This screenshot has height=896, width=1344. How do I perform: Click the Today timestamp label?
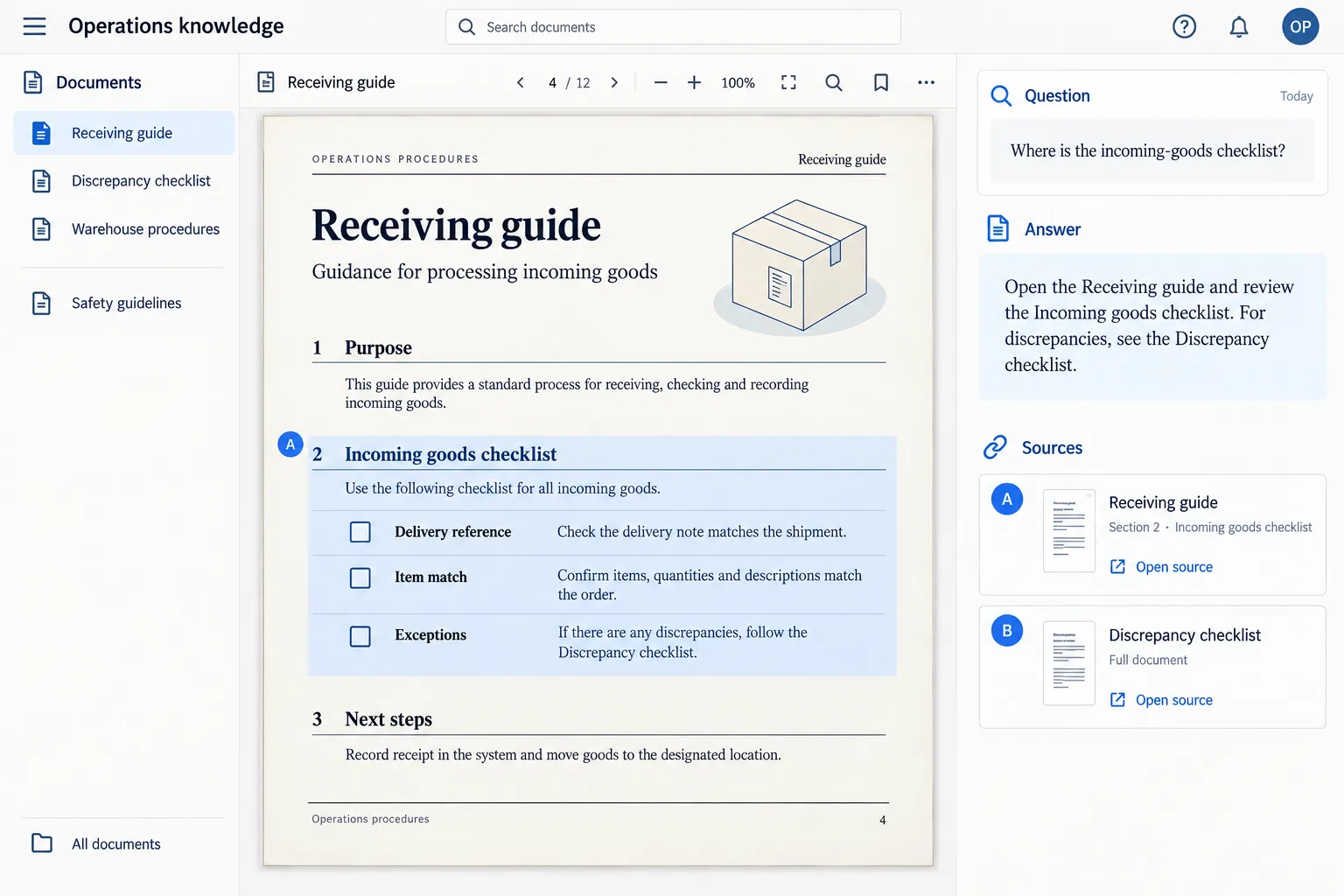(1296, 96)
